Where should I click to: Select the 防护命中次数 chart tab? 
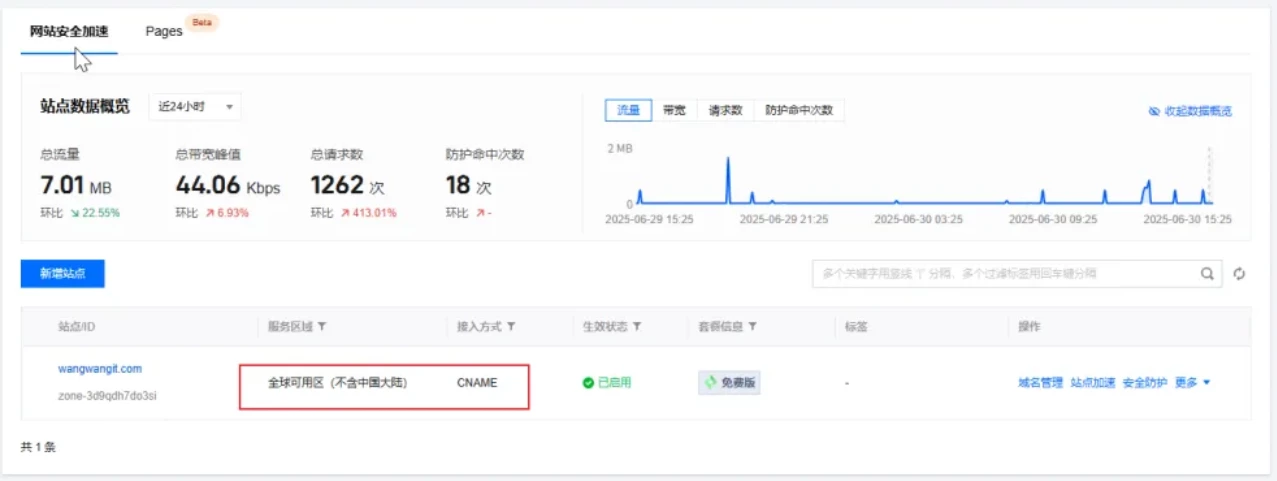coord(799,110)
